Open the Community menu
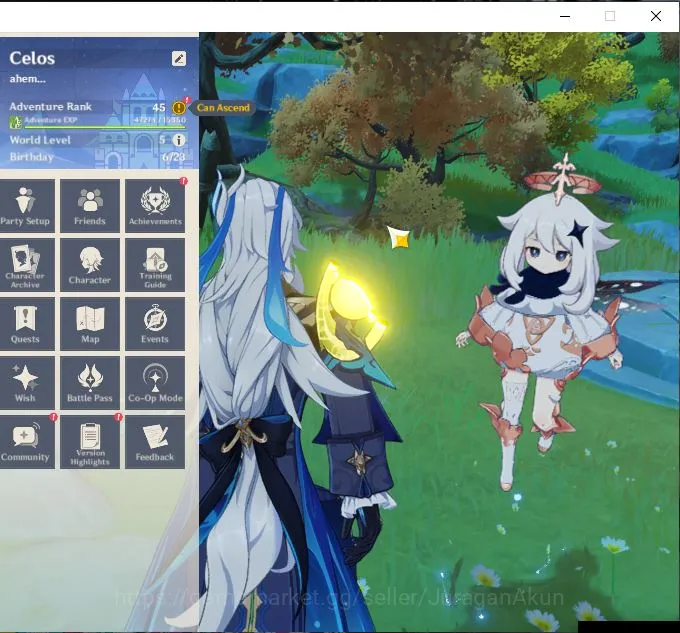The width and height of the screenshot is (680, 633). coord(26,442)
